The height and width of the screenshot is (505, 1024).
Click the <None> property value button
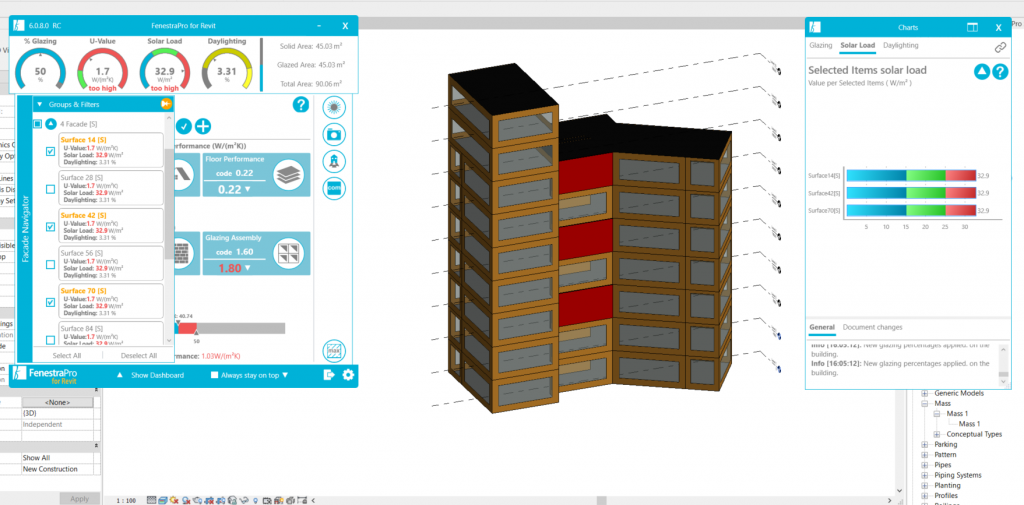click(57, 402)
